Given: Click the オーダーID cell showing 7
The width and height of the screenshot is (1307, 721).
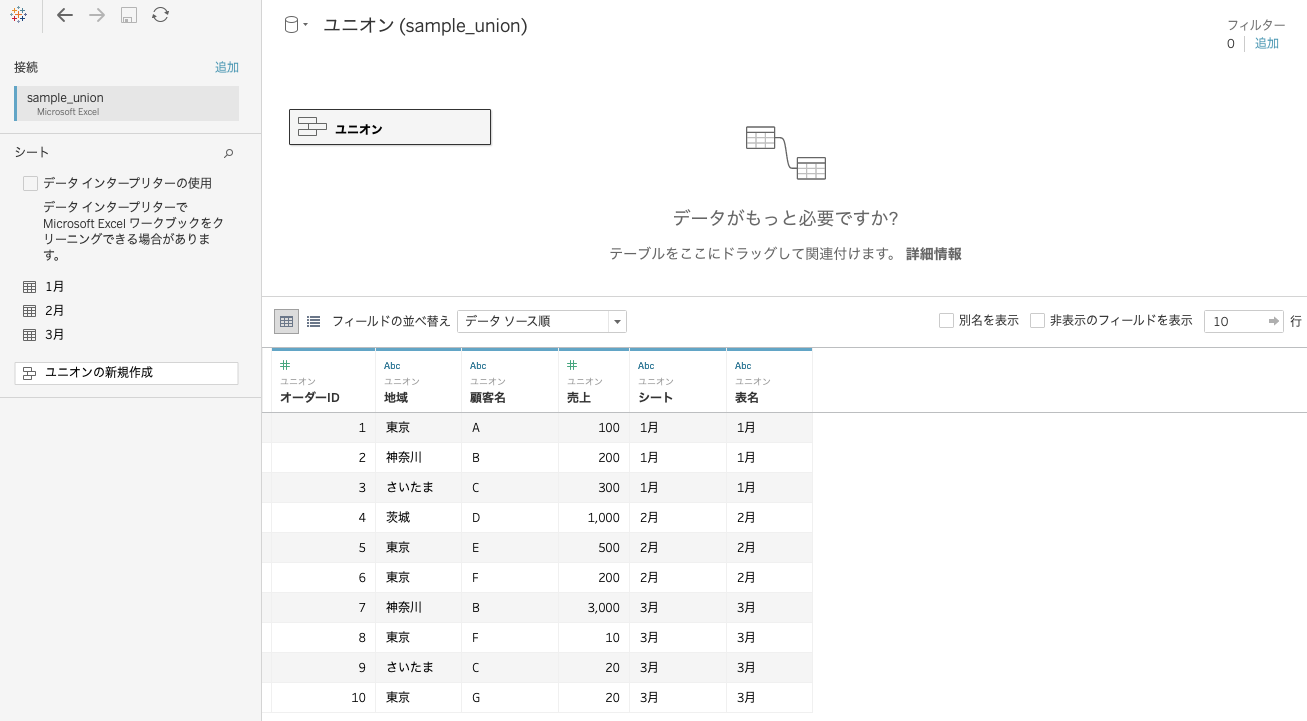Looking at the screenshot, I should pos(323,608).
